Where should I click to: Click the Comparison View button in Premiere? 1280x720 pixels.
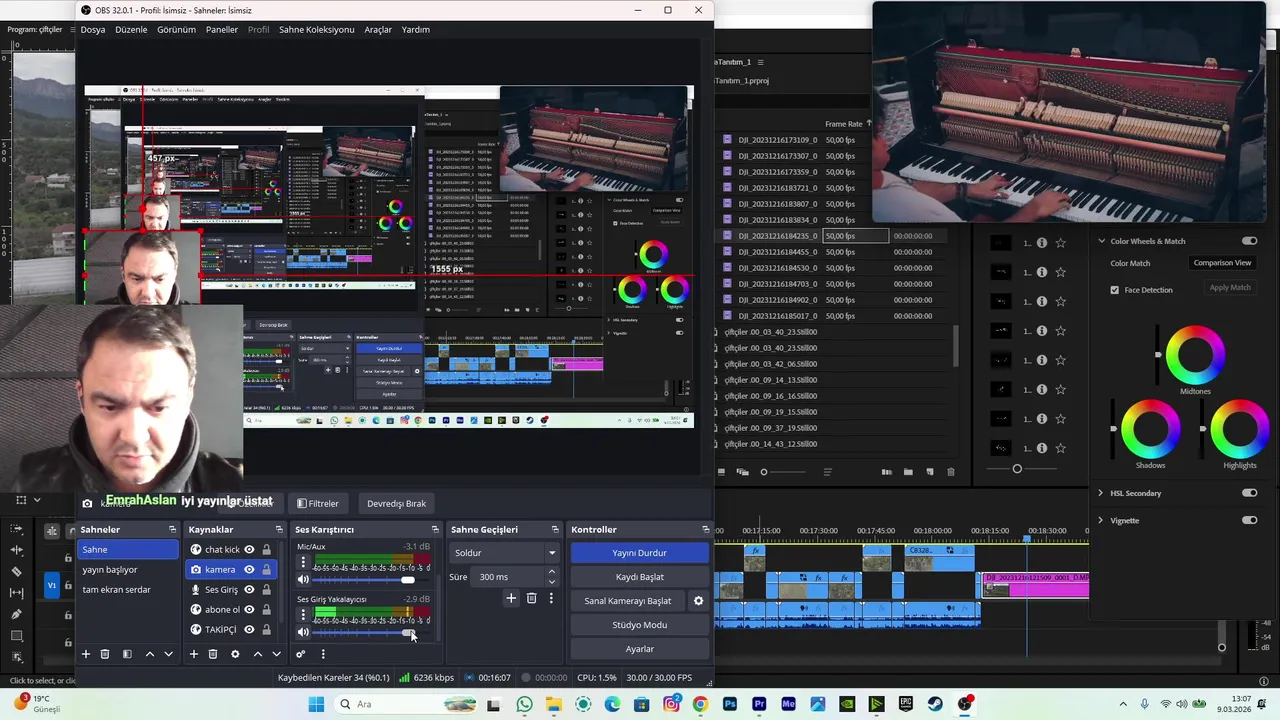point(1222,263)
